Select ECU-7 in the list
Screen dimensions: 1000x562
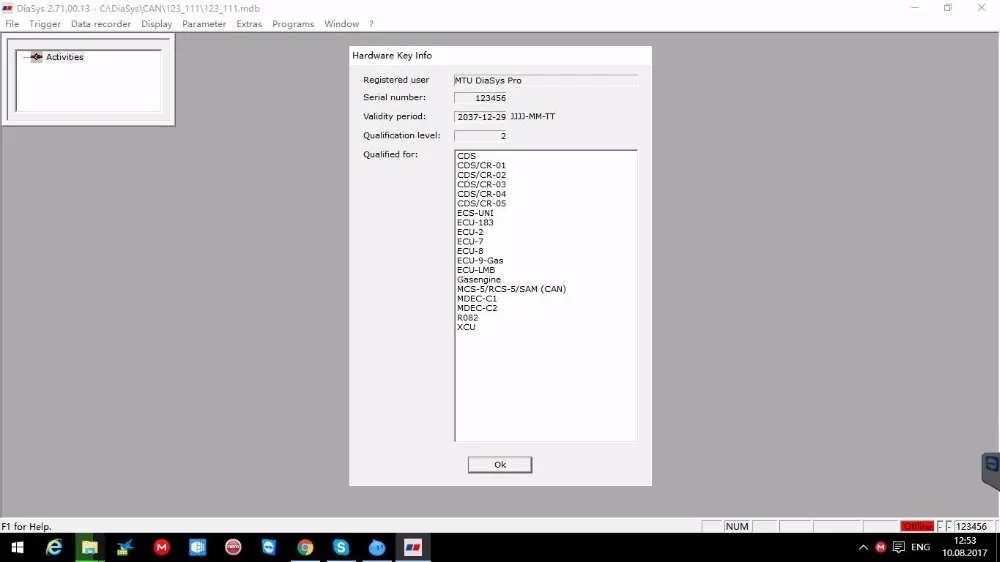click(x=470, y=242)
